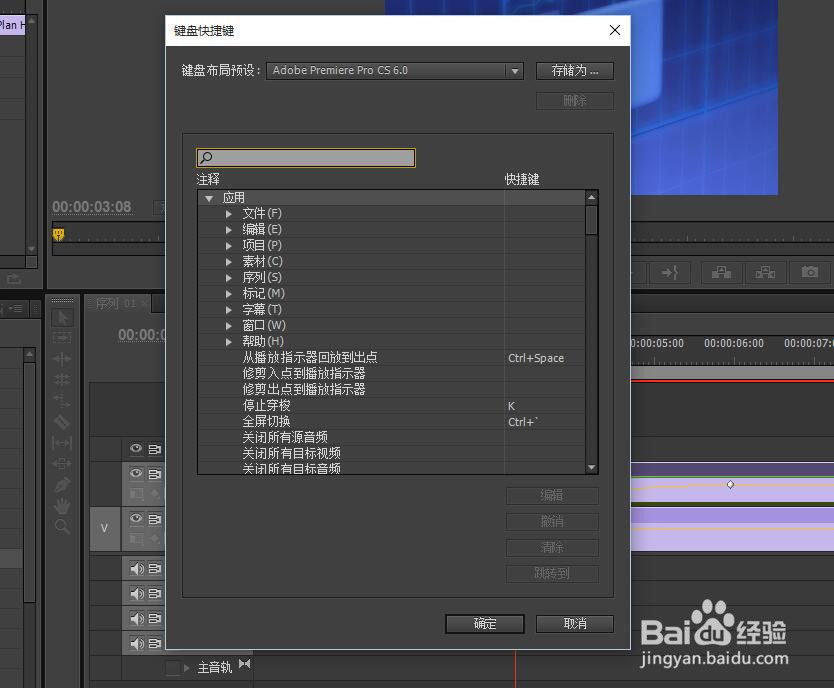
Task: Collapse the 应用 tree node
Action: 209,198
